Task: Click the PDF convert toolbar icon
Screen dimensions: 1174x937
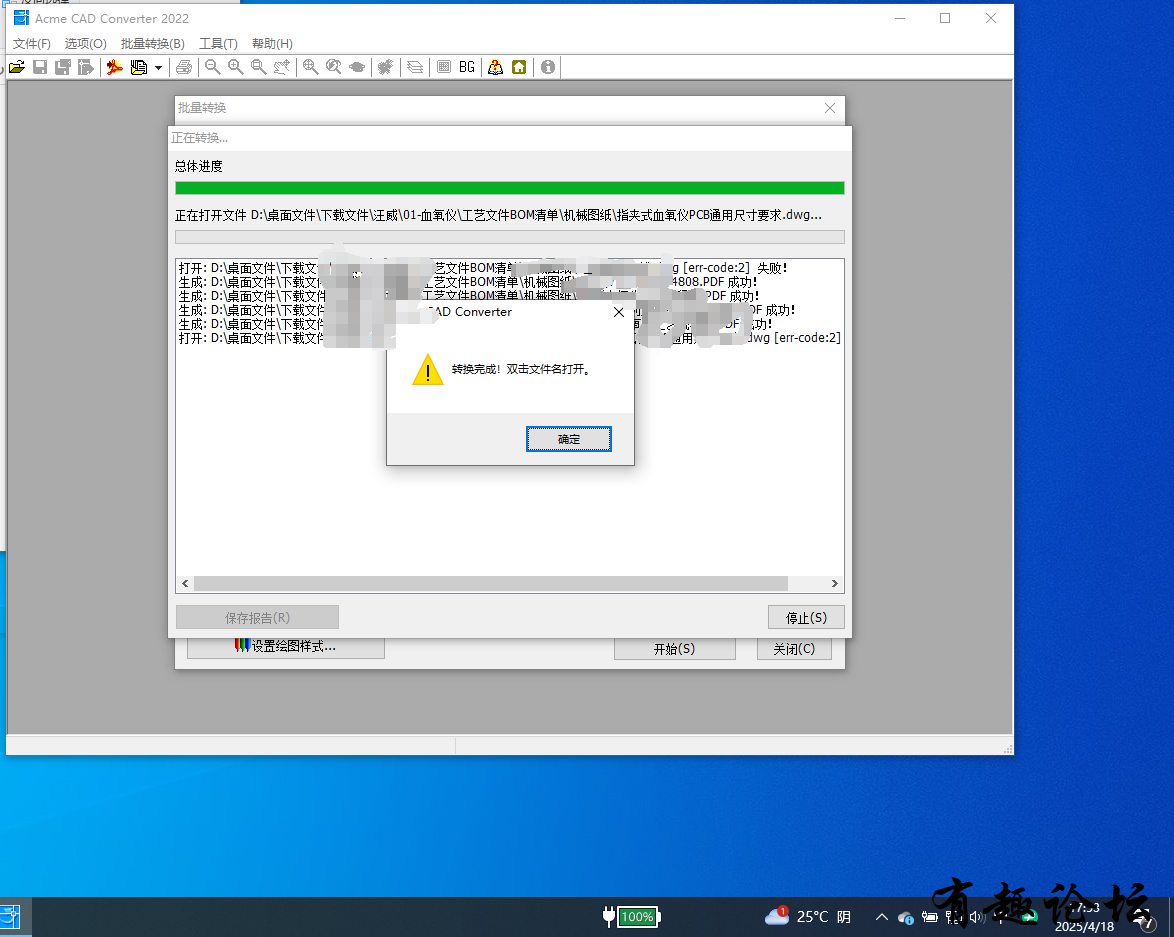Action: (115, 67)
